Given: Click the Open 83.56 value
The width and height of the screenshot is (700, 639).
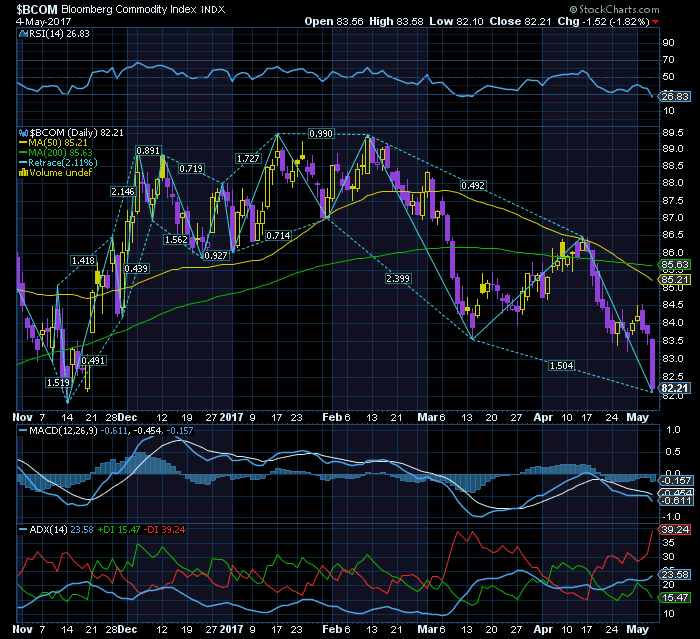Looking at the screenshot, I should click(333, 21).
